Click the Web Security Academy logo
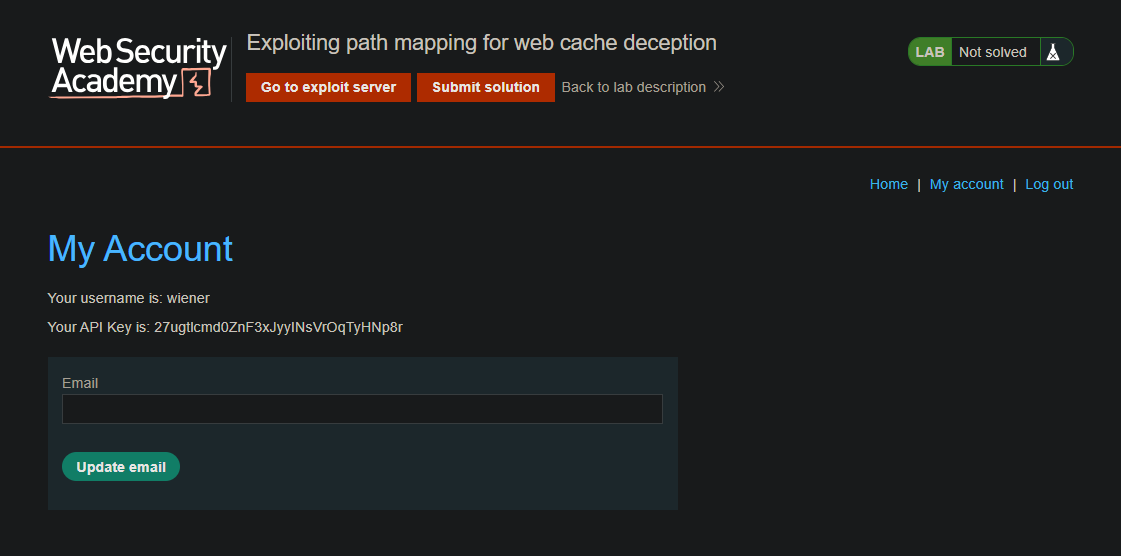1121x556 pixels. pyautogui.click(x=139, y=69)
